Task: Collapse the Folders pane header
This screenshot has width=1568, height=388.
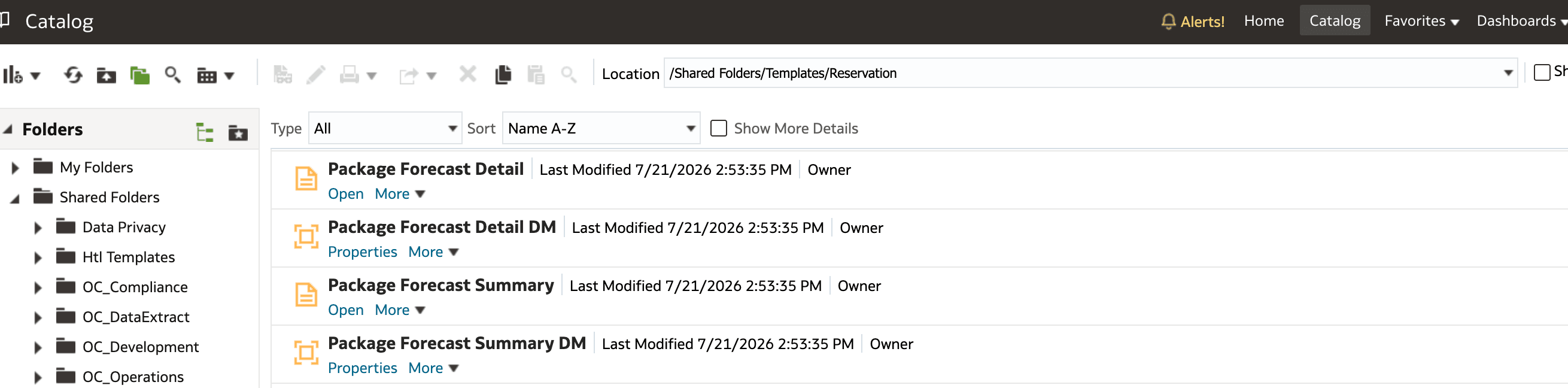Action: click(8, 129)
